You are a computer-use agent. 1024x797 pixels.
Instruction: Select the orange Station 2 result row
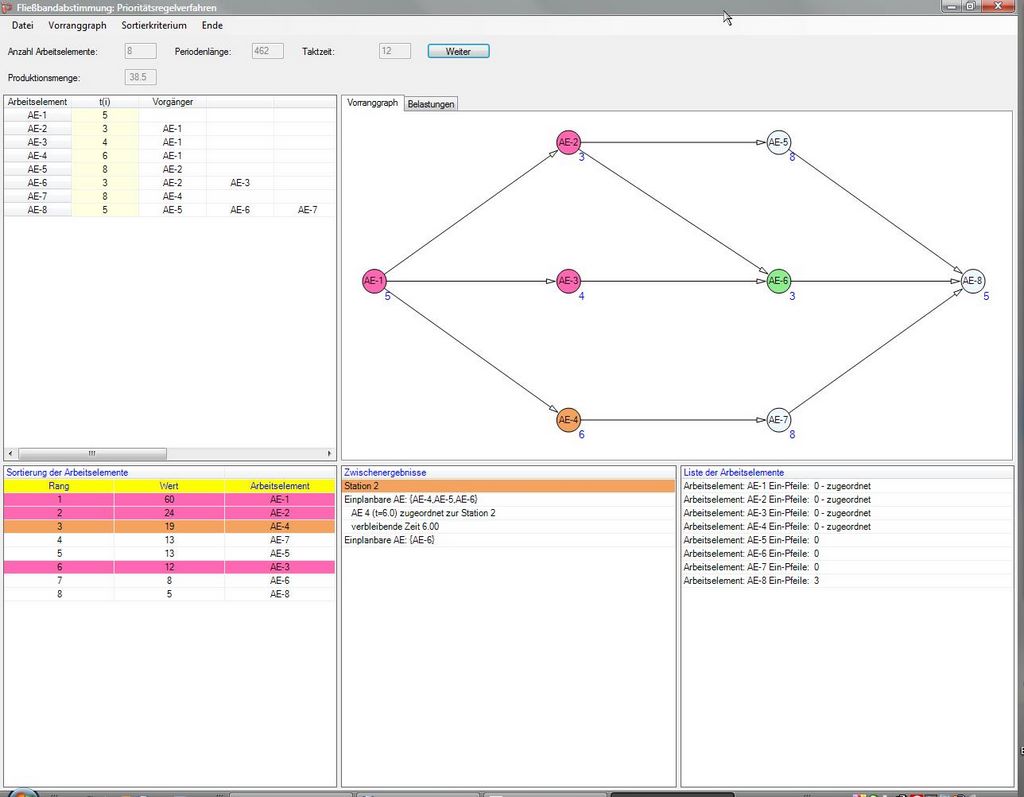pos(509,486)
